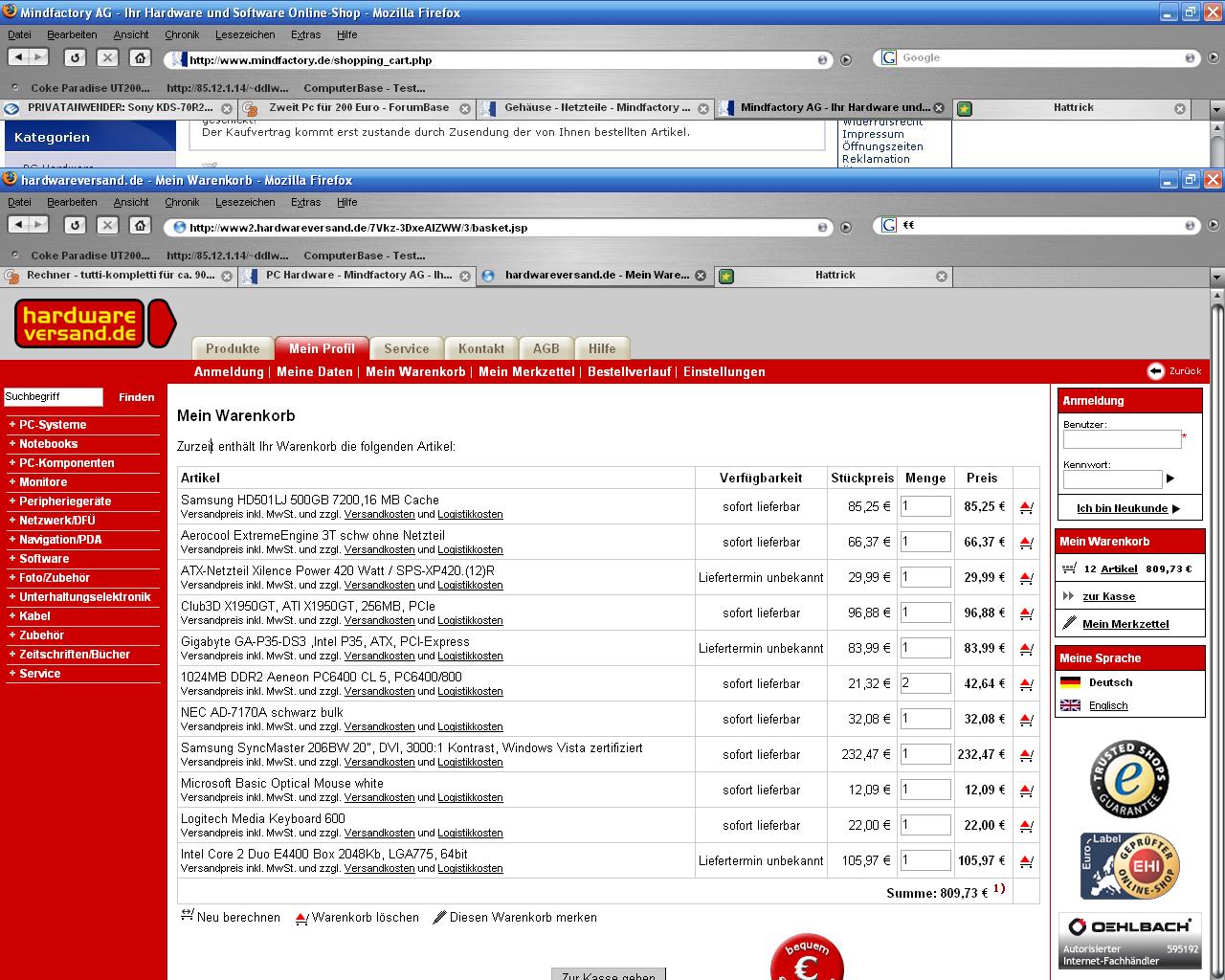Open the Produkte tab

click(x=233, y=348)
